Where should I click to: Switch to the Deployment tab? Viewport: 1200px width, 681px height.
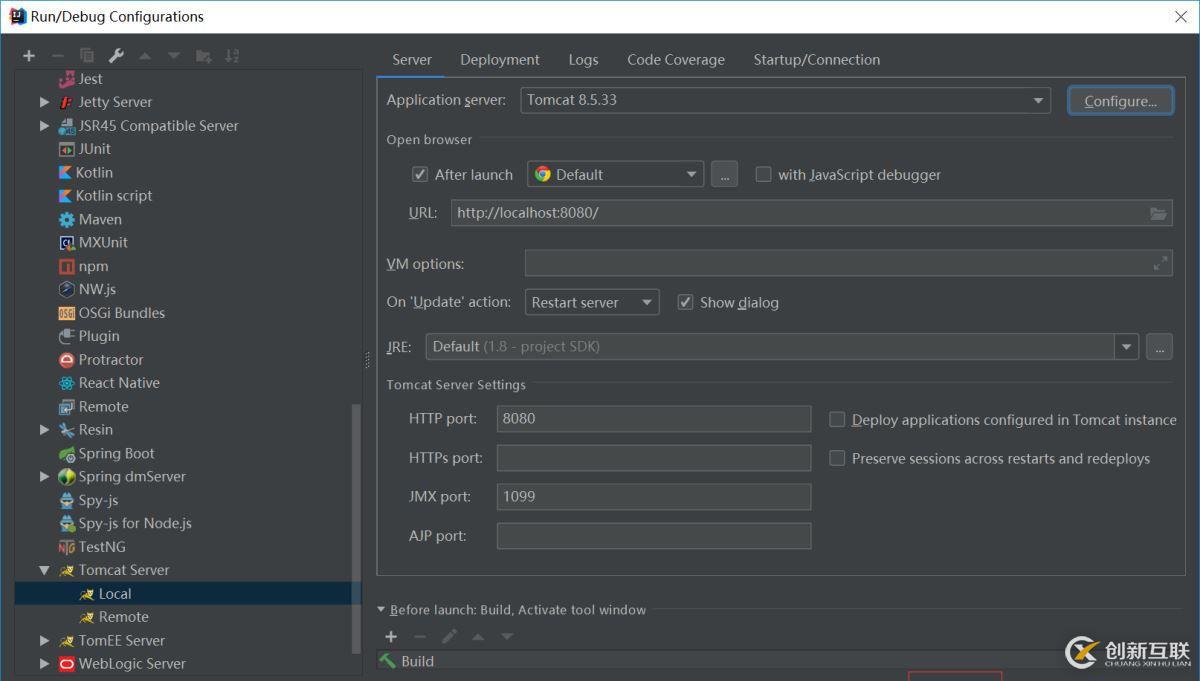(x=499, y=59)
